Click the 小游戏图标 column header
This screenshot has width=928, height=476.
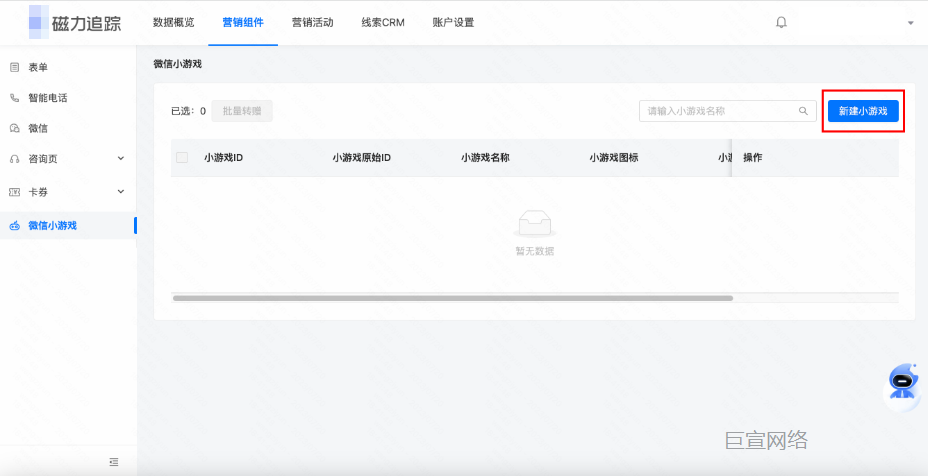(614, 158)
